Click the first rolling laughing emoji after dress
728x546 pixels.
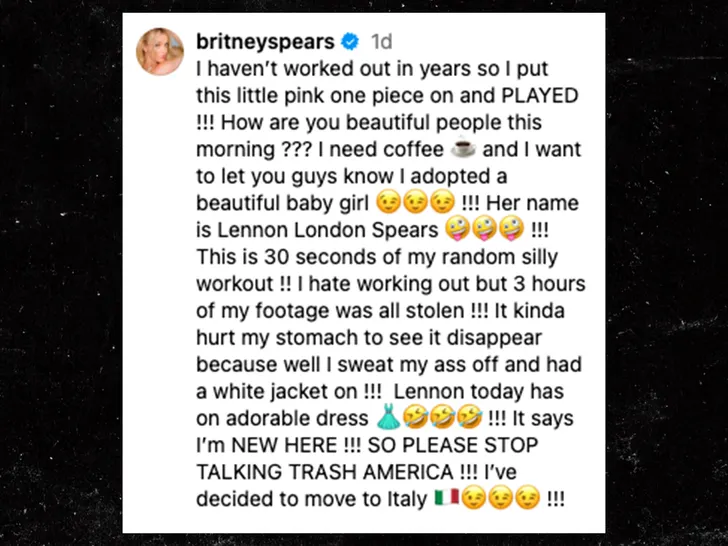(415, 417)
